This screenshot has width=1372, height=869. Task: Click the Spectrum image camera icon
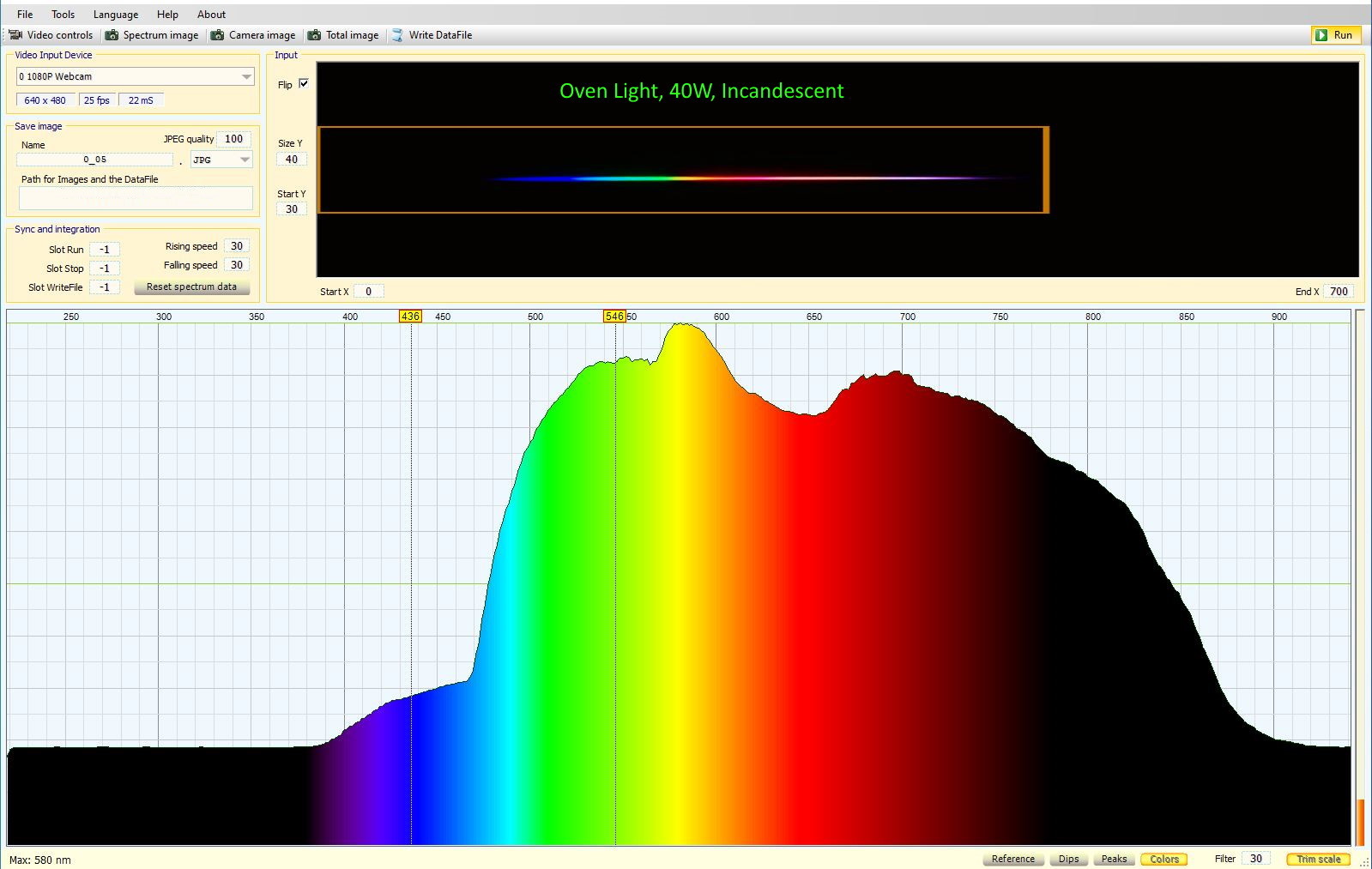[112, 35]
